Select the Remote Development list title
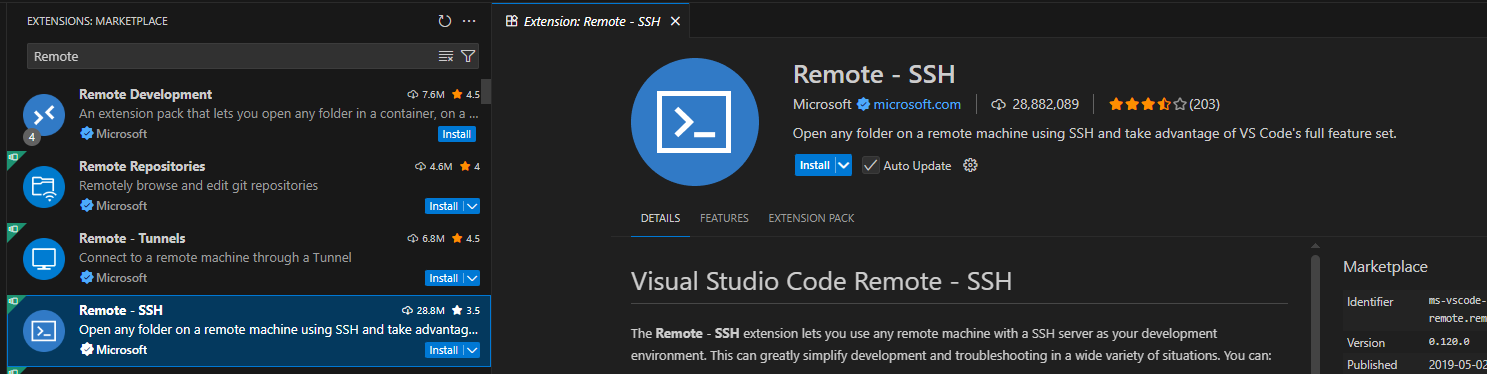This screenshot has width=1487, height=374. point(146,94)
